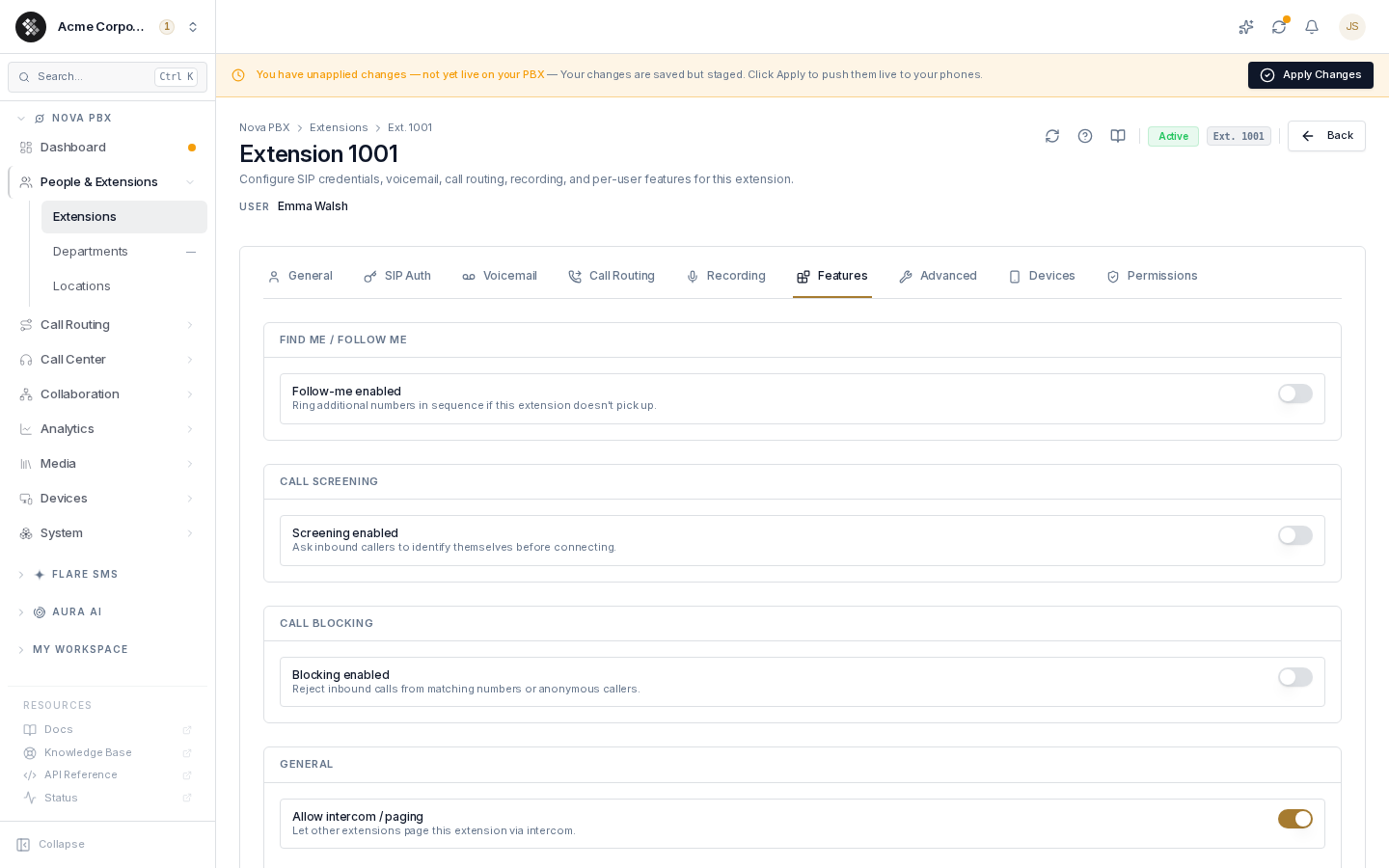
Task: Click the Dashboard sidebar icon
Action: pos(26,148)
